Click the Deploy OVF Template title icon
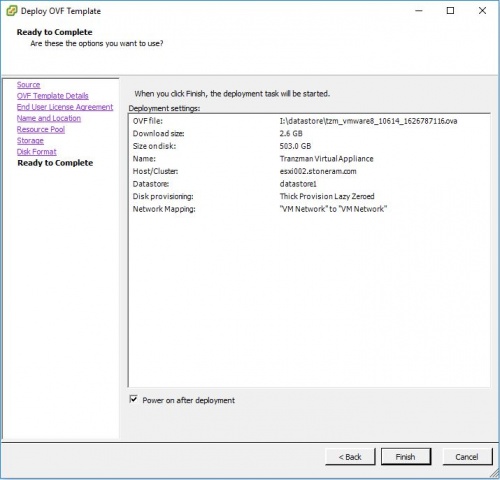This screenshot has width=500, height=480. 12,11
